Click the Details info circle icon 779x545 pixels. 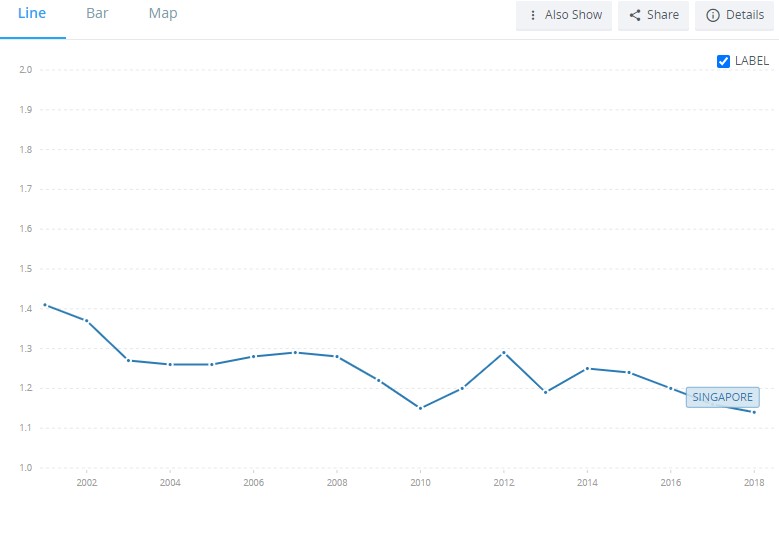[x=713, y=15]
